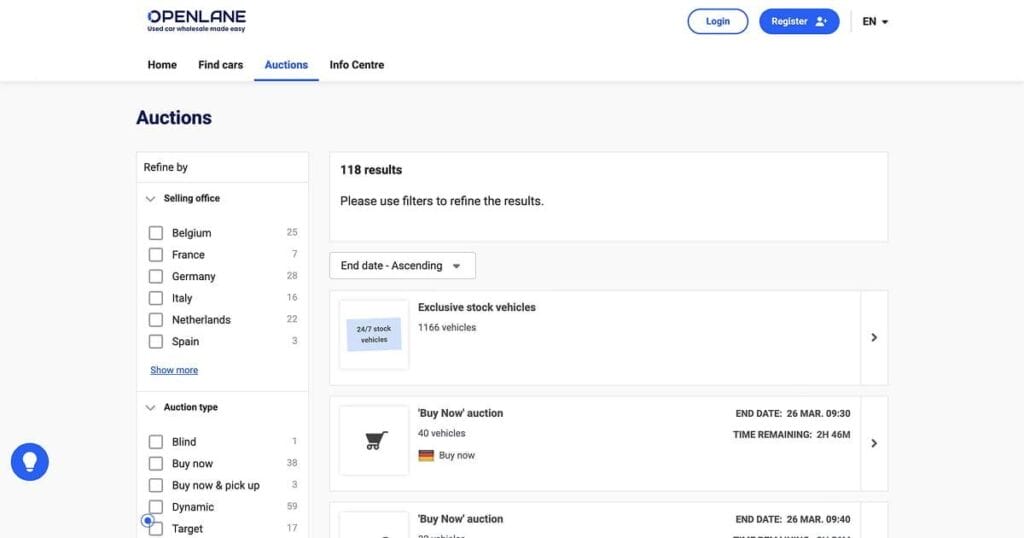Collapse the Auction type section

(x=151, y=408)
